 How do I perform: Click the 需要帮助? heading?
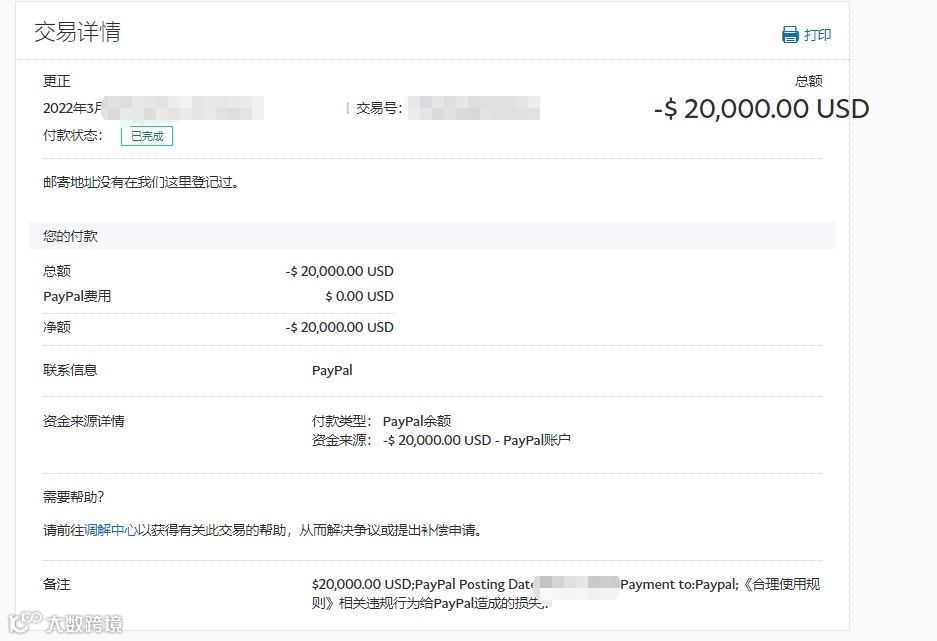click(74, 497)
